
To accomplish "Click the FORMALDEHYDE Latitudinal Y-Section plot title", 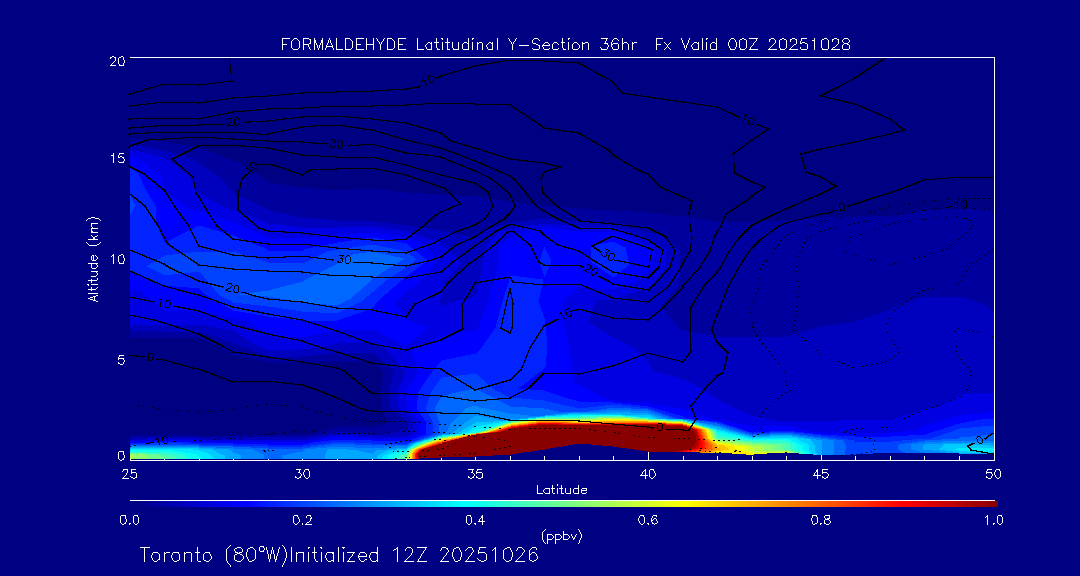I will [566, 45].
